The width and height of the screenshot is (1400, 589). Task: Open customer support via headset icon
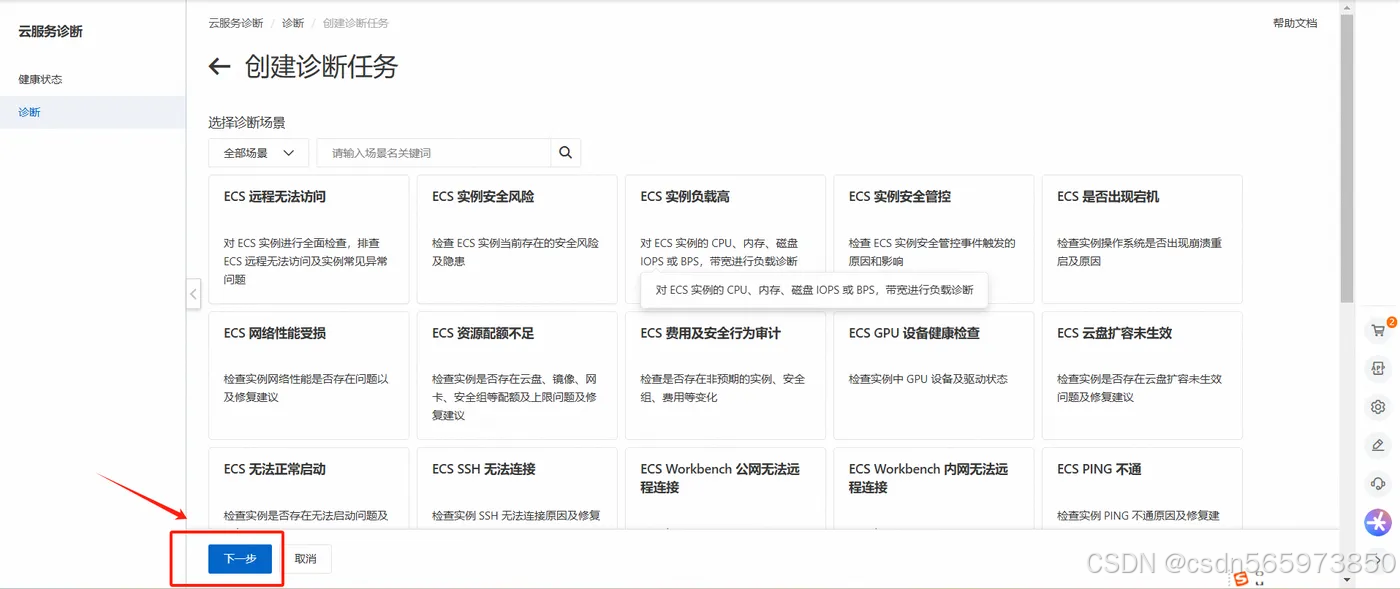[1378, 483]
